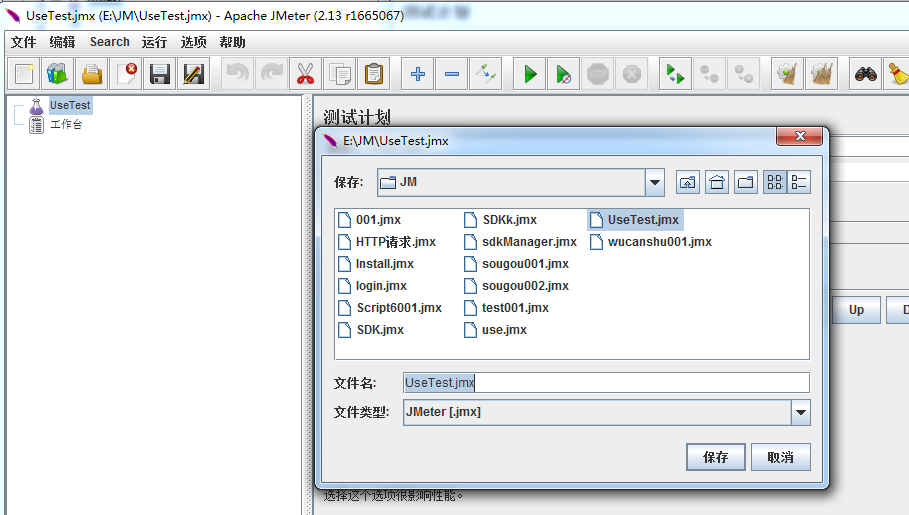Click the Stop test icon
This screenshot has height=515, width=909.
click(598, 74)
